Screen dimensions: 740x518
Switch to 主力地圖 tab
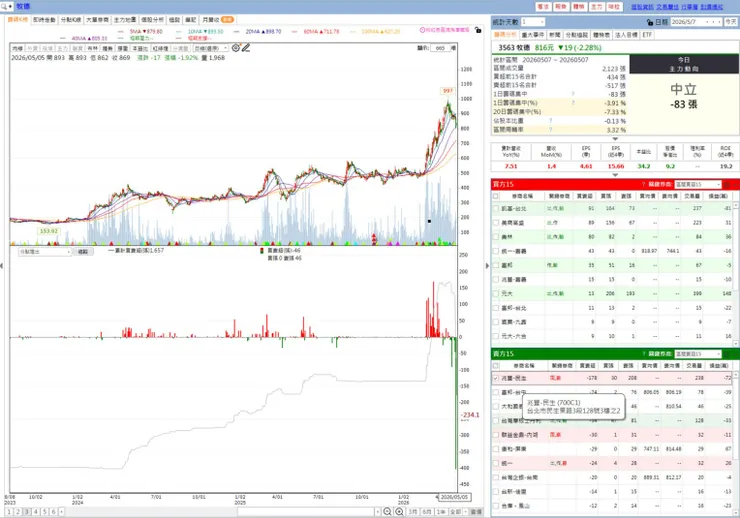point(125,20)
